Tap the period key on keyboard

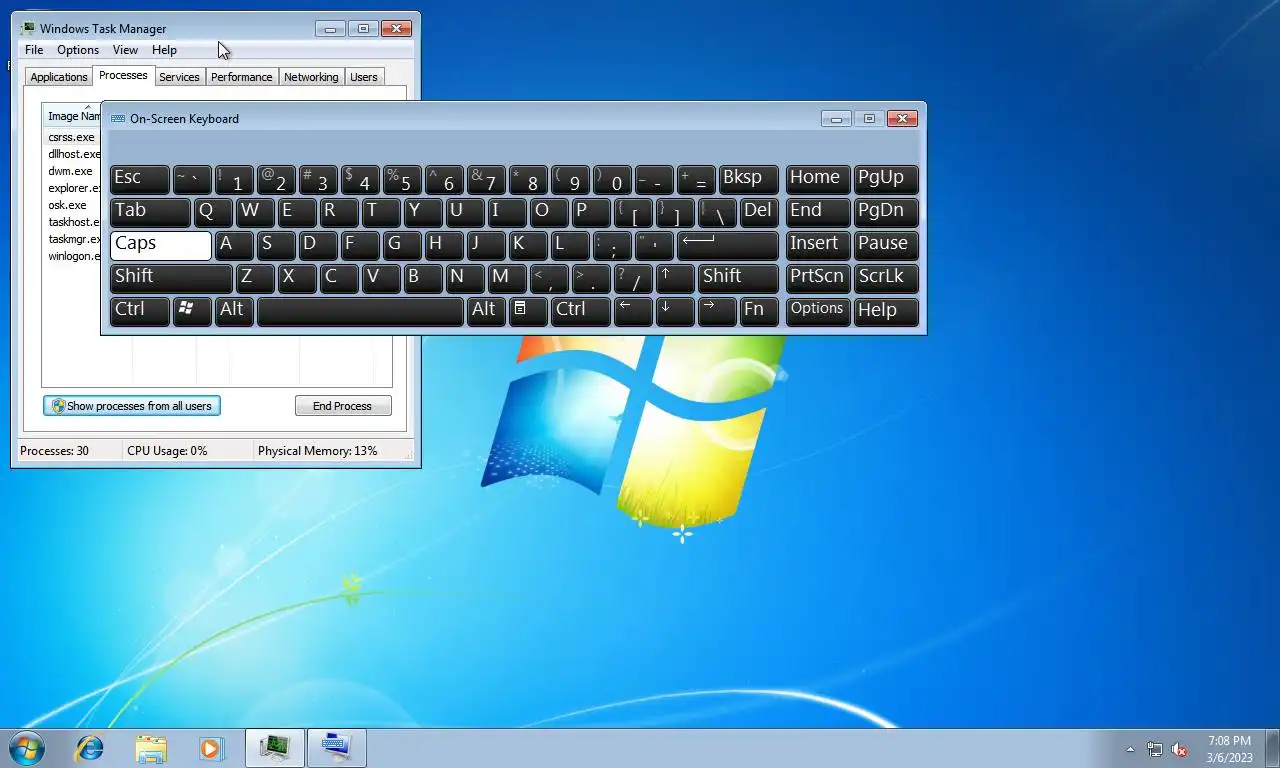tap(591, 277)
